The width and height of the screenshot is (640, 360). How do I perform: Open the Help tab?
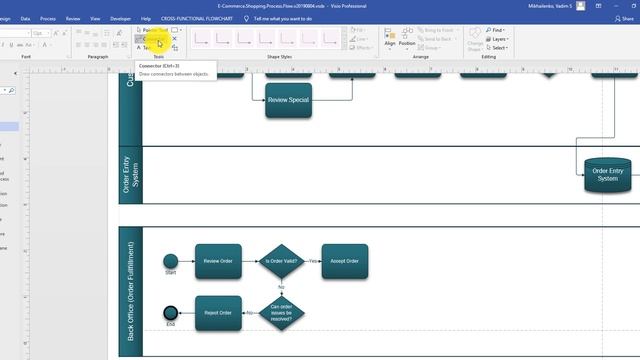tap(146, 19)
